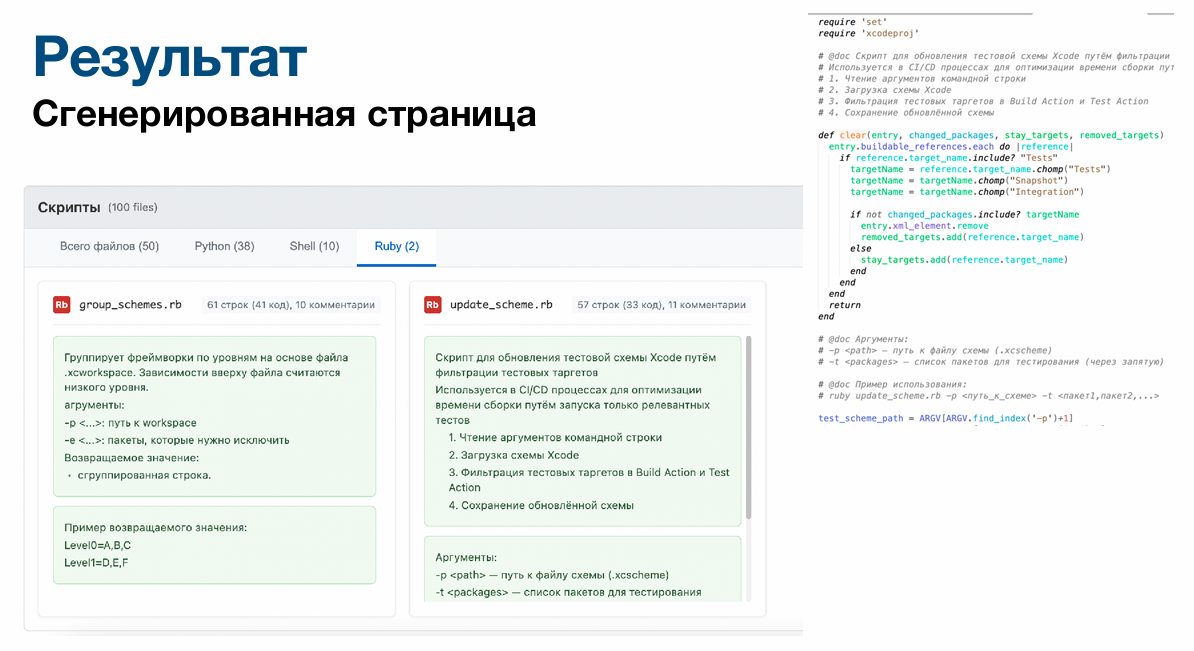
Task: Click the Ruby icon next to group_schemes.rb
Action: (62, 305)
